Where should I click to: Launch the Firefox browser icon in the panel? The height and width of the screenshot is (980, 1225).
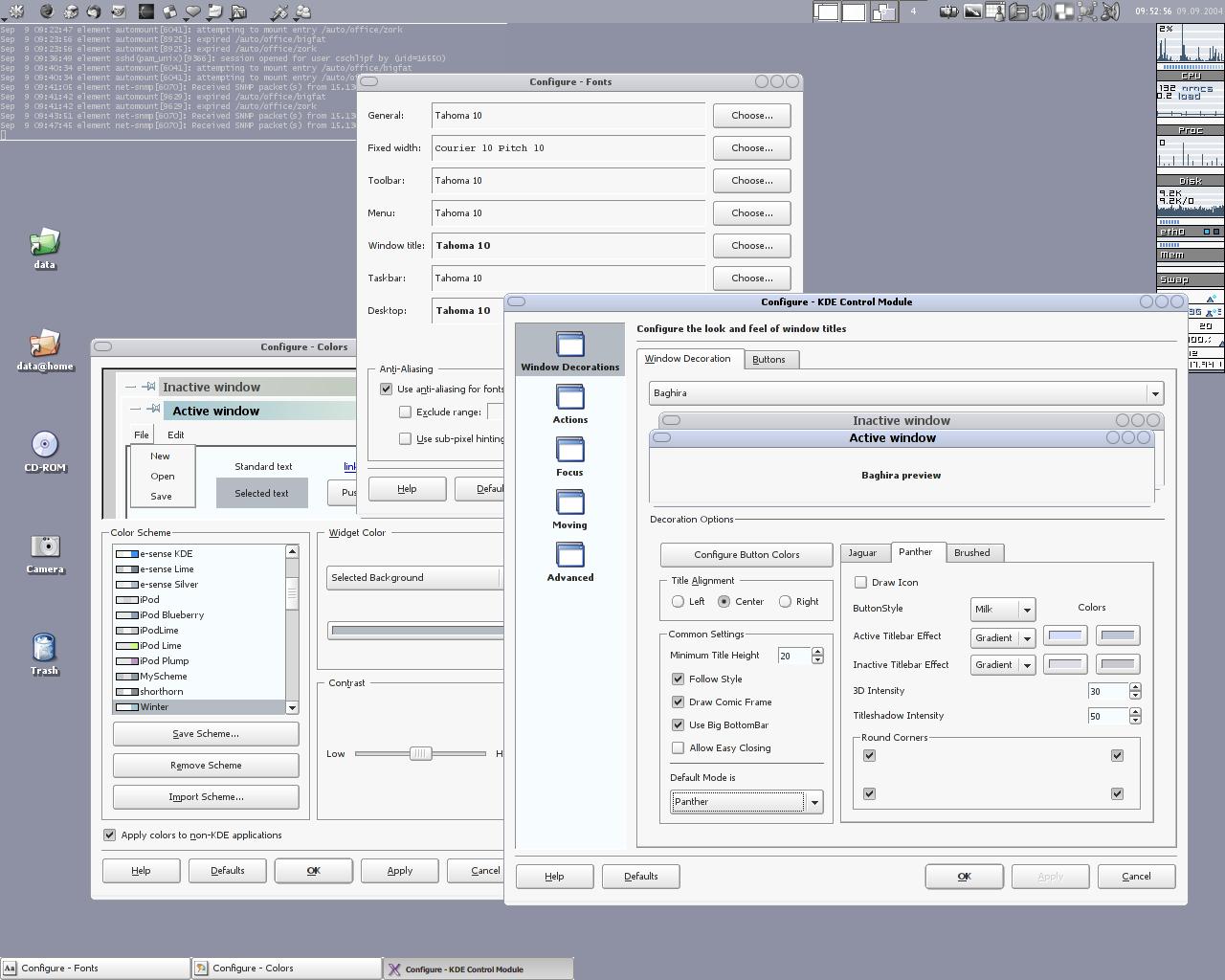point(47,11)
